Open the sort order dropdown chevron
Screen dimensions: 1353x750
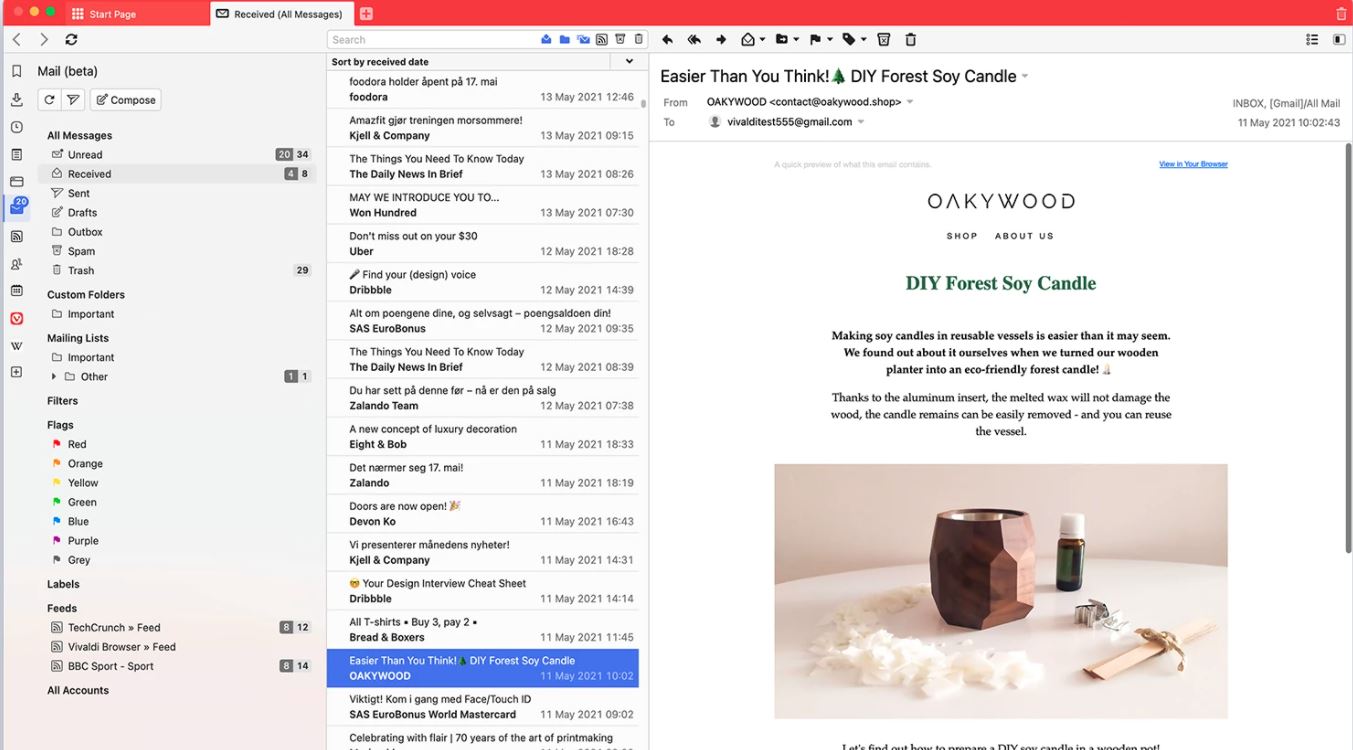(629, 62)
